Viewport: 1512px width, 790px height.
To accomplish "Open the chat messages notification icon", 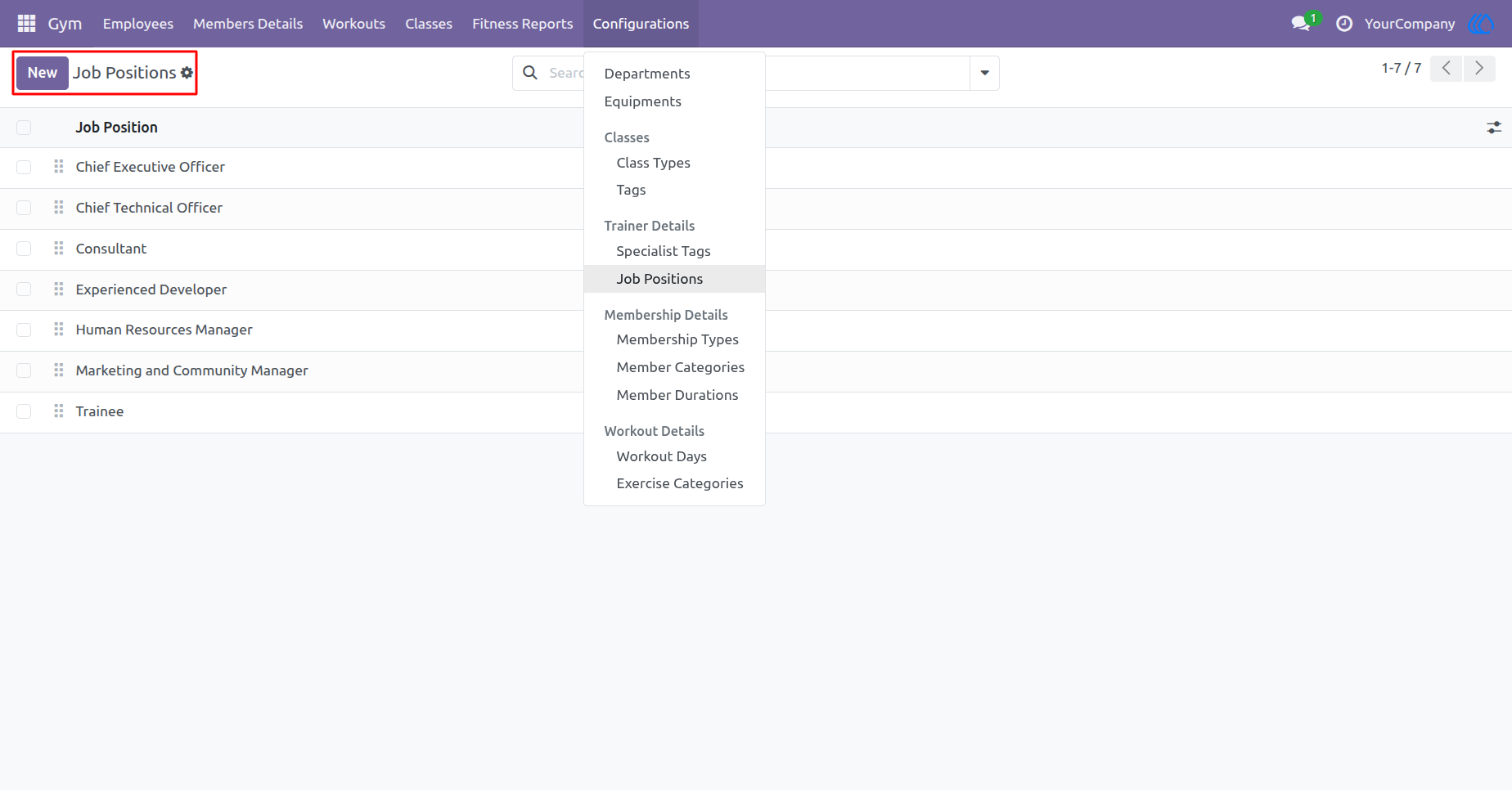I will click(x=1302, y=24).
